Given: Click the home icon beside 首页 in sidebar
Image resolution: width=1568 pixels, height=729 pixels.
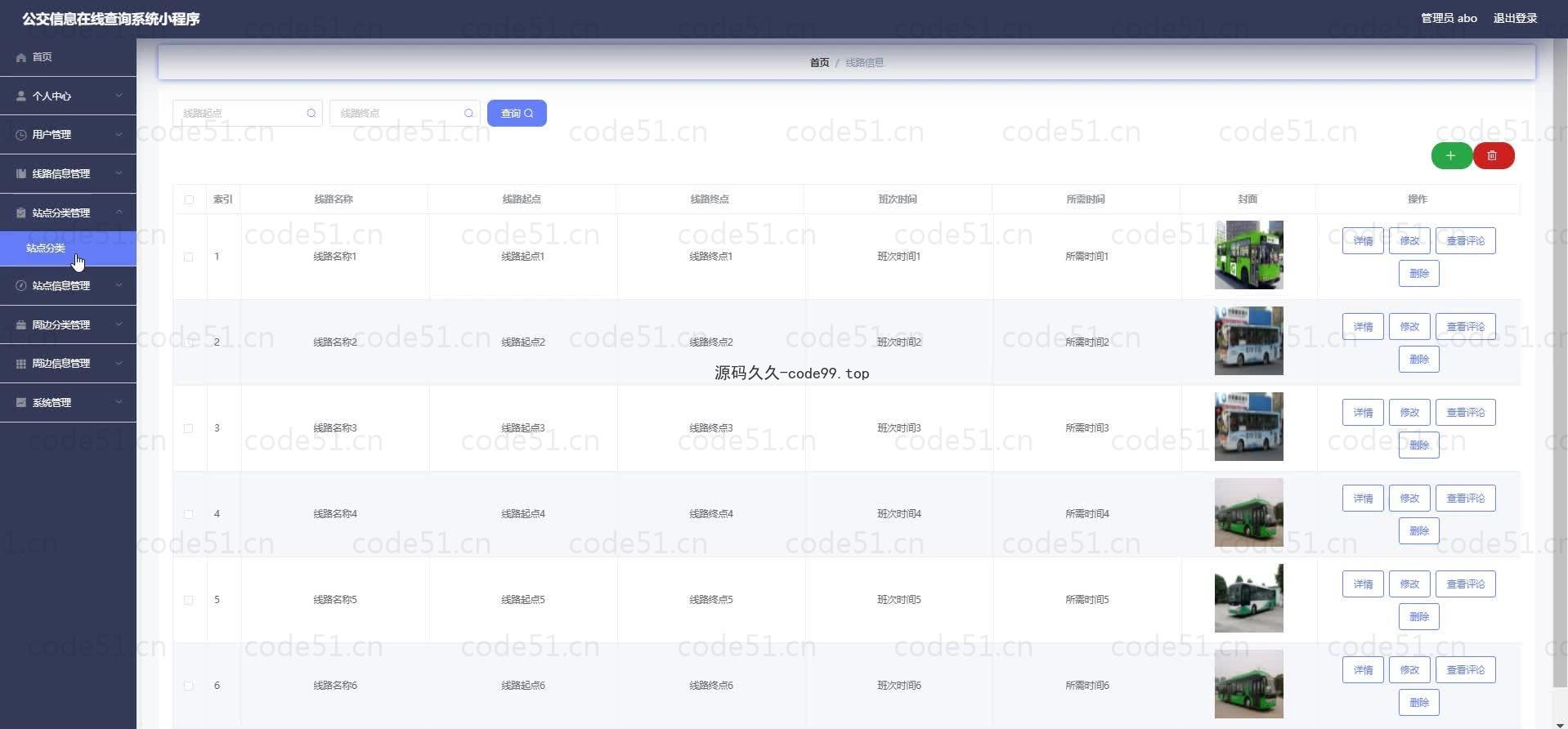Looking at the screenshot, I should [x=21, y=57].
